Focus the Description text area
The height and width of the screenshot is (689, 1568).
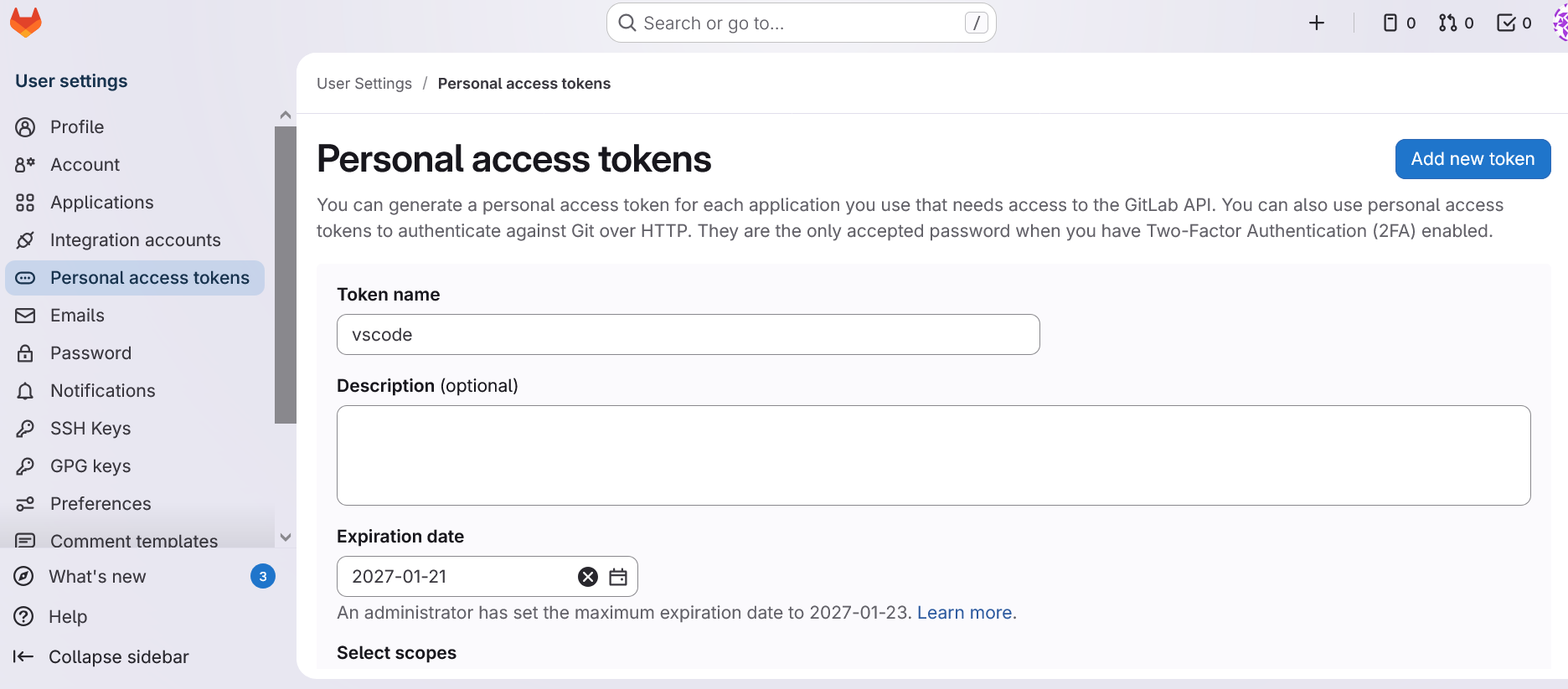[933, 455]
